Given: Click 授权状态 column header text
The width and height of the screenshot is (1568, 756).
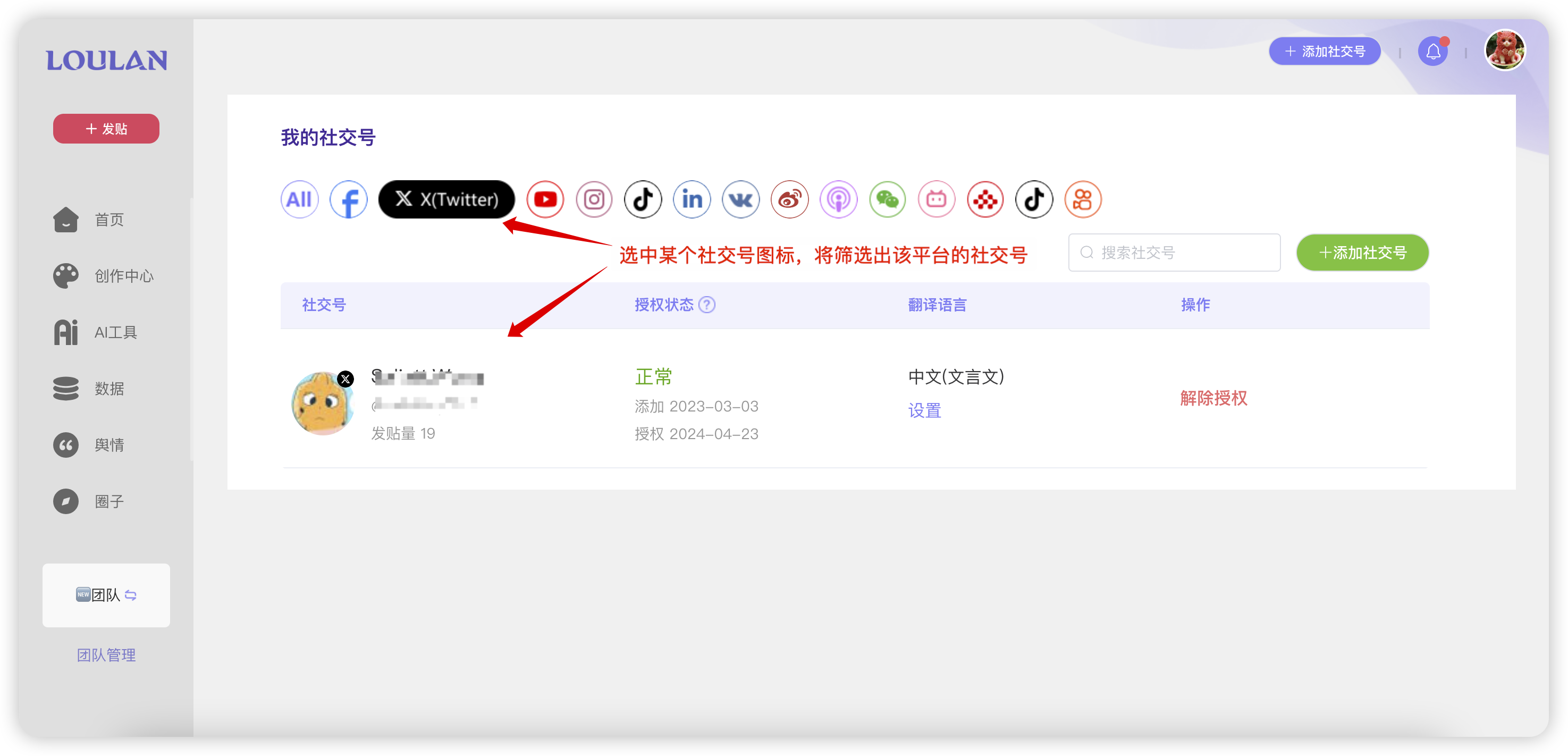Looking at the screenshot, I should point(664,304).
